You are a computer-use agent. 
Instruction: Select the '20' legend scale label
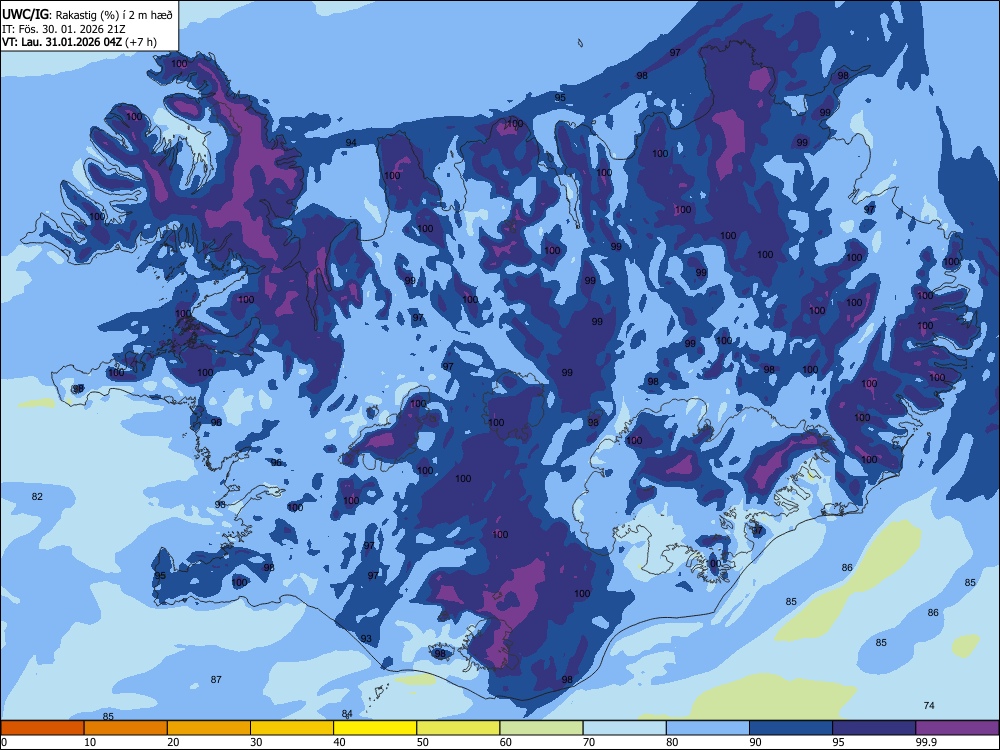(x=173, y=742)
